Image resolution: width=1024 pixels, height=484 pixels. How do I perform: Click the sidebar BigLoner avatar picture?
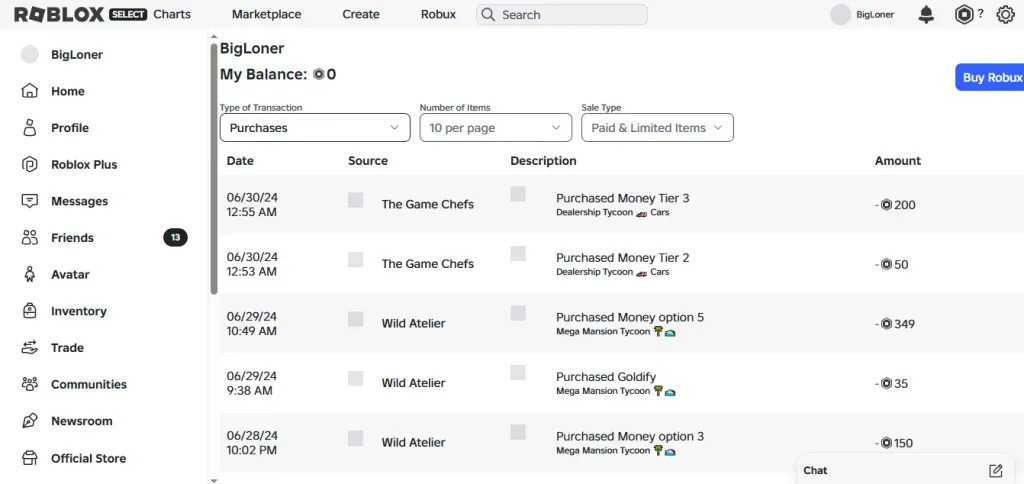tap(29, 54)
